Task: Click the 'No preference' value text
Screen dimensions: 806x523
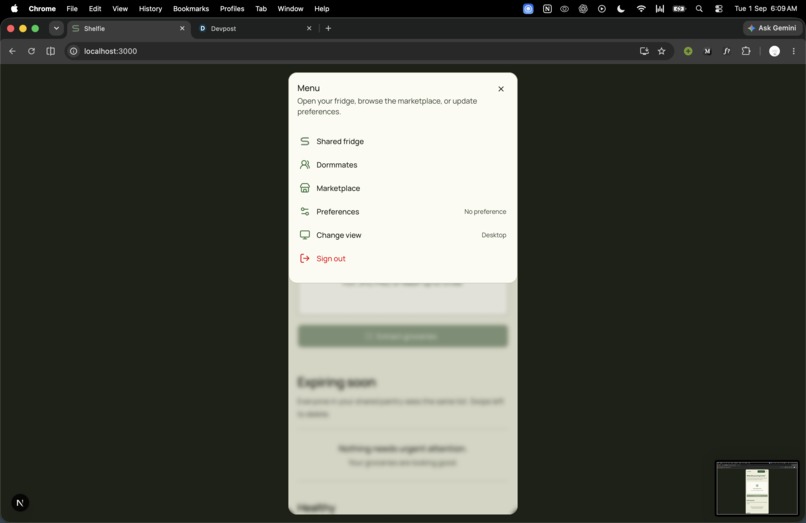Action: (x=485, y=211)
